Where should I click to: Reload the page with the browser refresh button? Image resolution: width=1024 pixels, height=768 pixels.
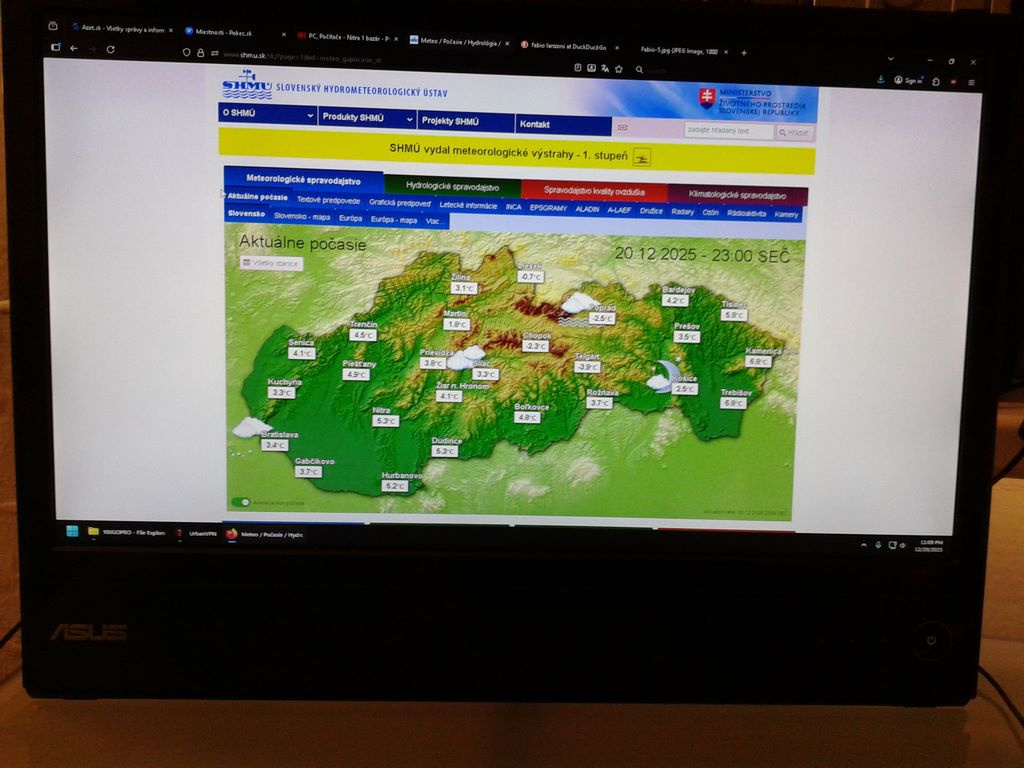click(x=110, y=49)
